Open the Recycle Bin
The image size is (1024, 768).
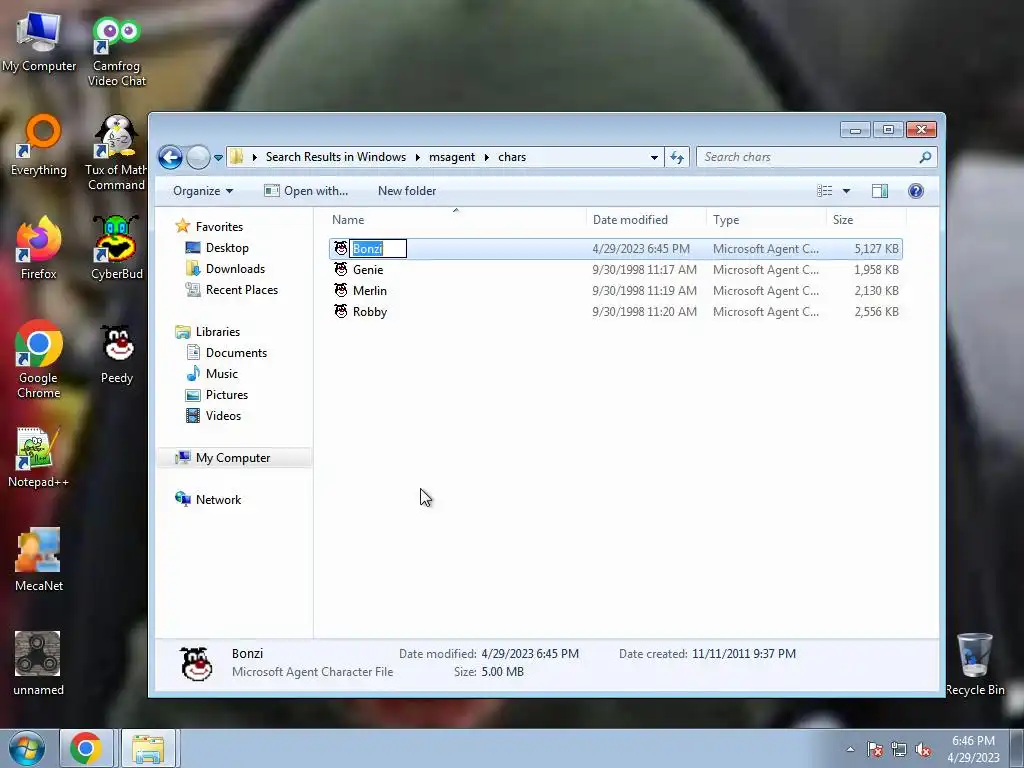click(974, 664)
